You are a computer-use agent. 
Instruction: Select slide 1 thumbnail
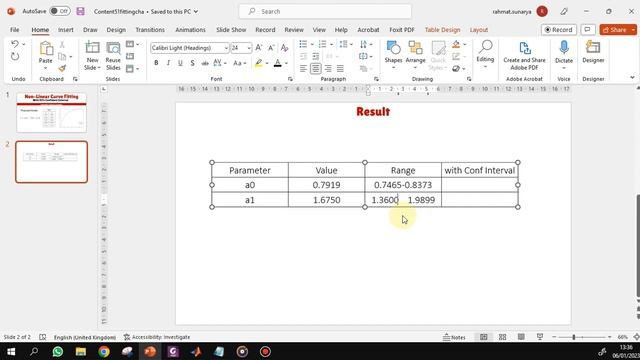point(51,112)
